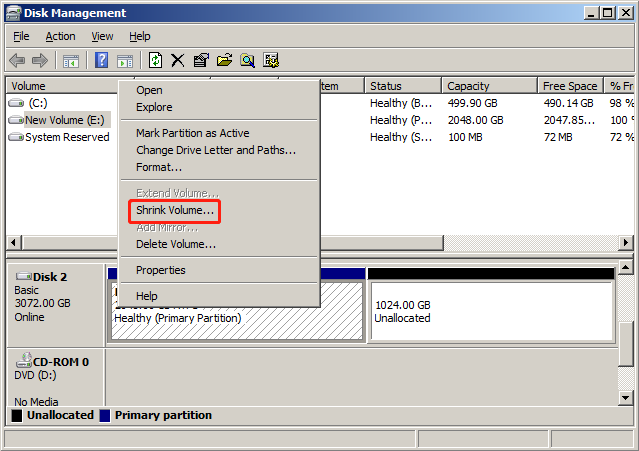Click the disk pane scroll down arrow
The image size is (639, 451).
tap(627, 395)
